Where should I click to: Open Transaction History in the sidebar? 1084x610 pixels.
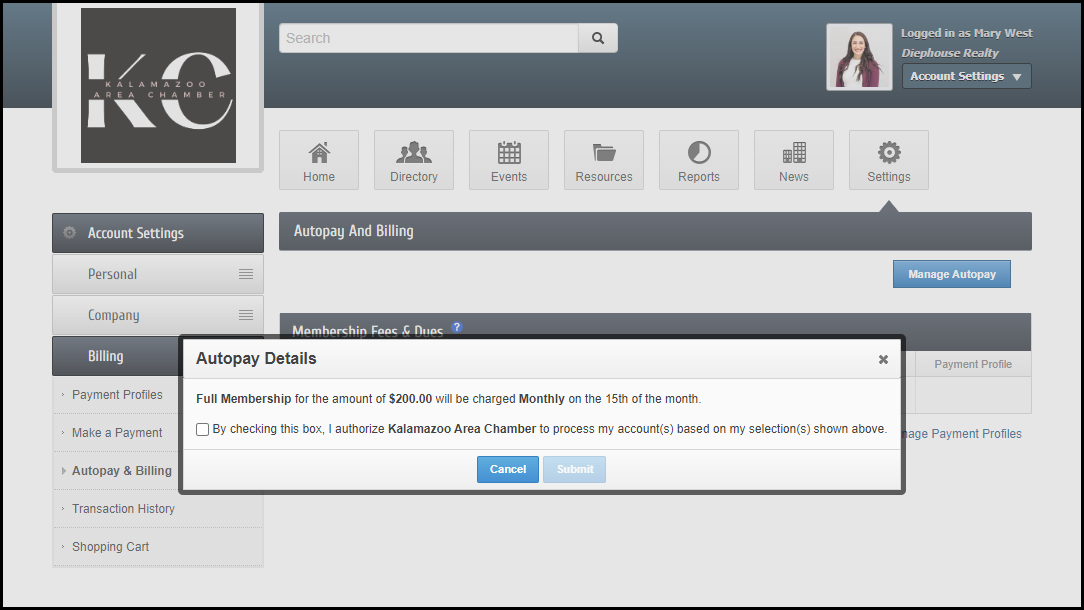[123, 509]
